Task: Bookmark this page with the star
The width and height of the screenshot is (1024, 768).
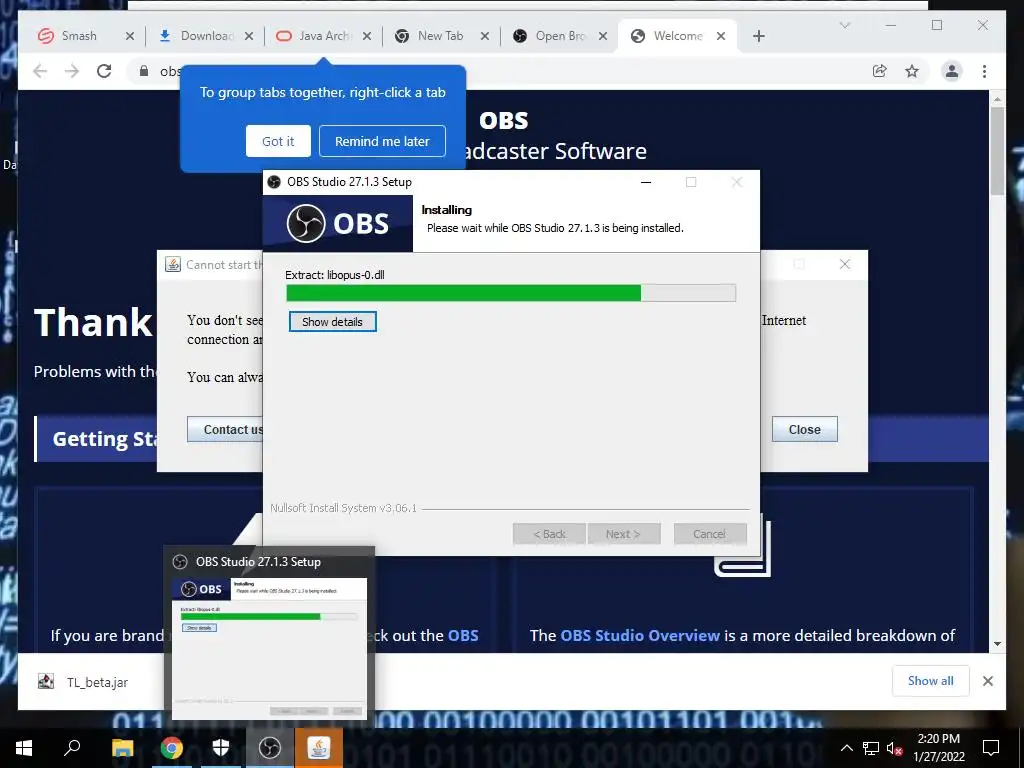Action: point(912,71)
